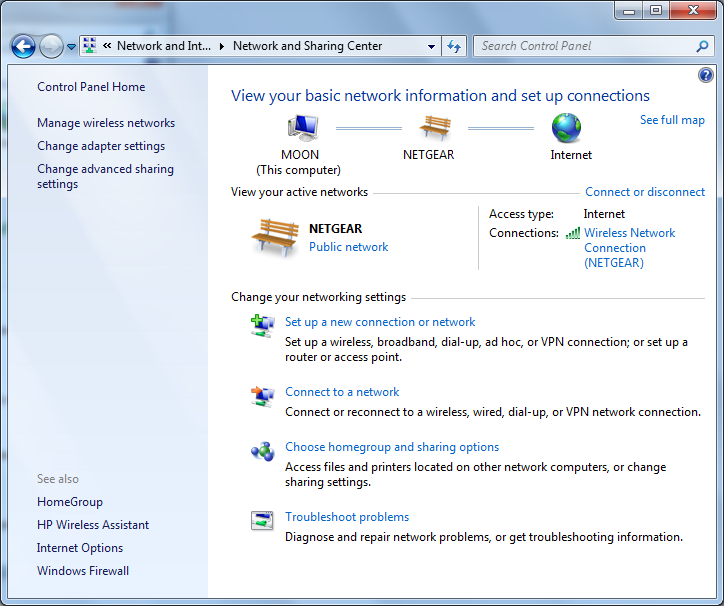Refresh the Network and Sharing Center page
The width and height of the screenshot is (724, 606).
tap(454, 46)
